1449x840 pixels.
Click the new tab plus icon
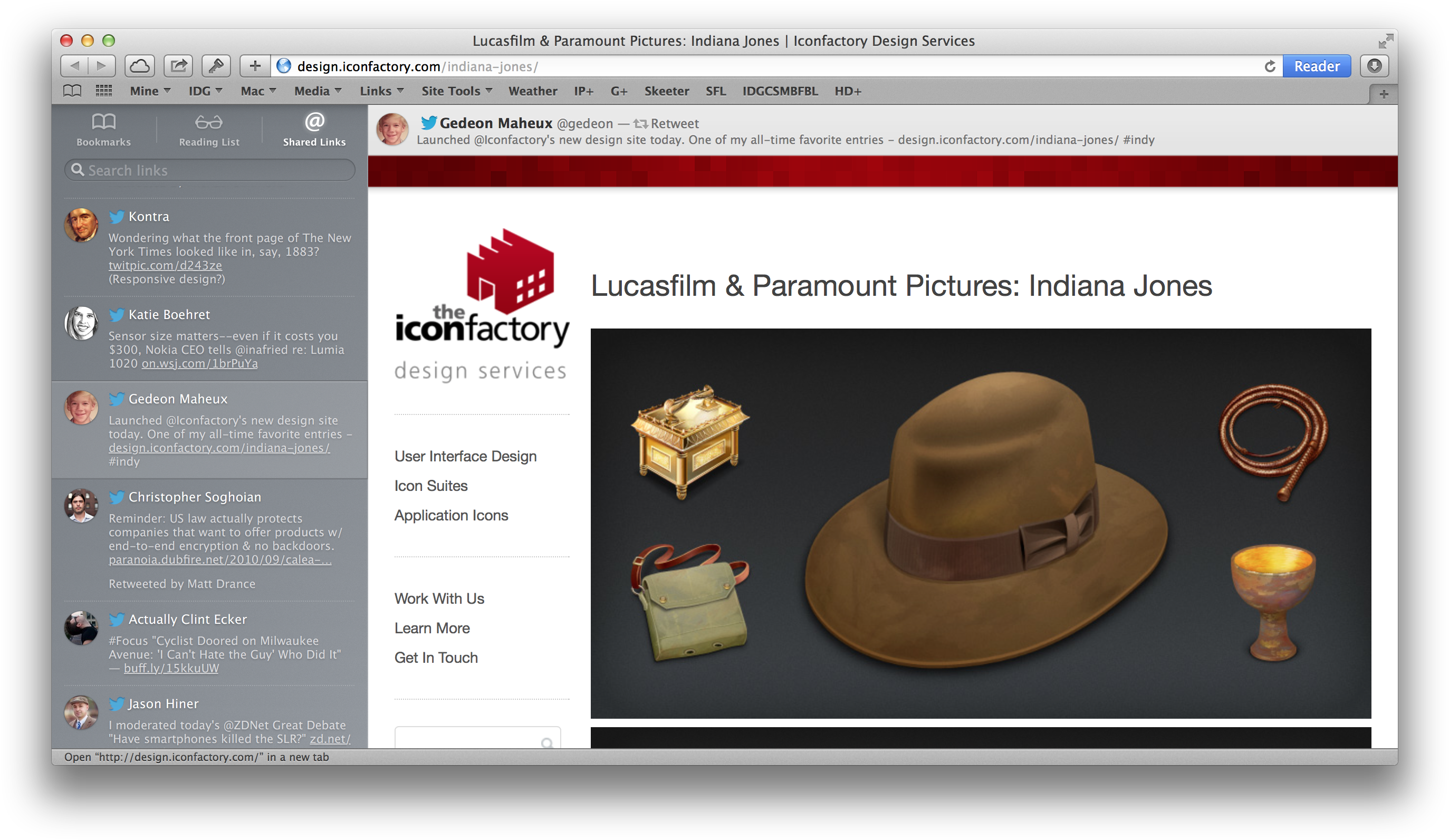pos(1384,94)
